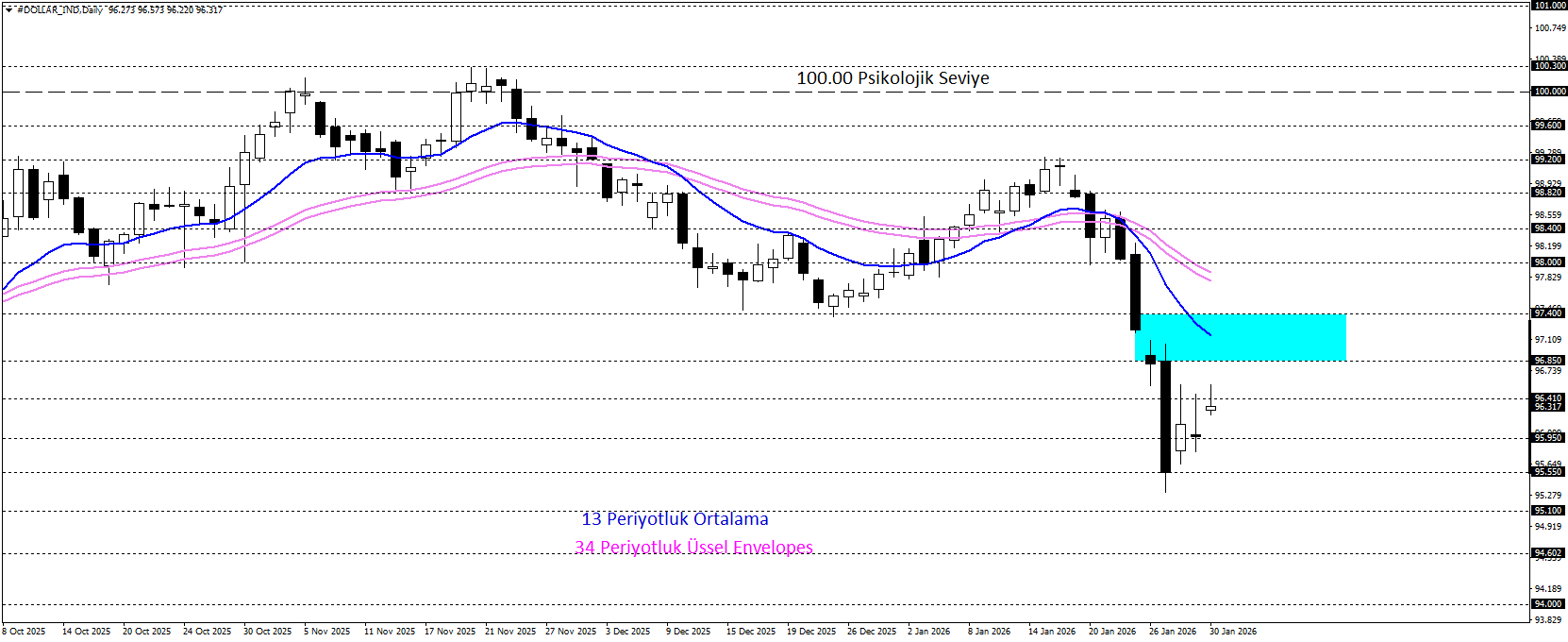Viewport: 1568px width, 642px height.
Task: Select the 96.850 level price tag
Action: tap(1548, 361)
